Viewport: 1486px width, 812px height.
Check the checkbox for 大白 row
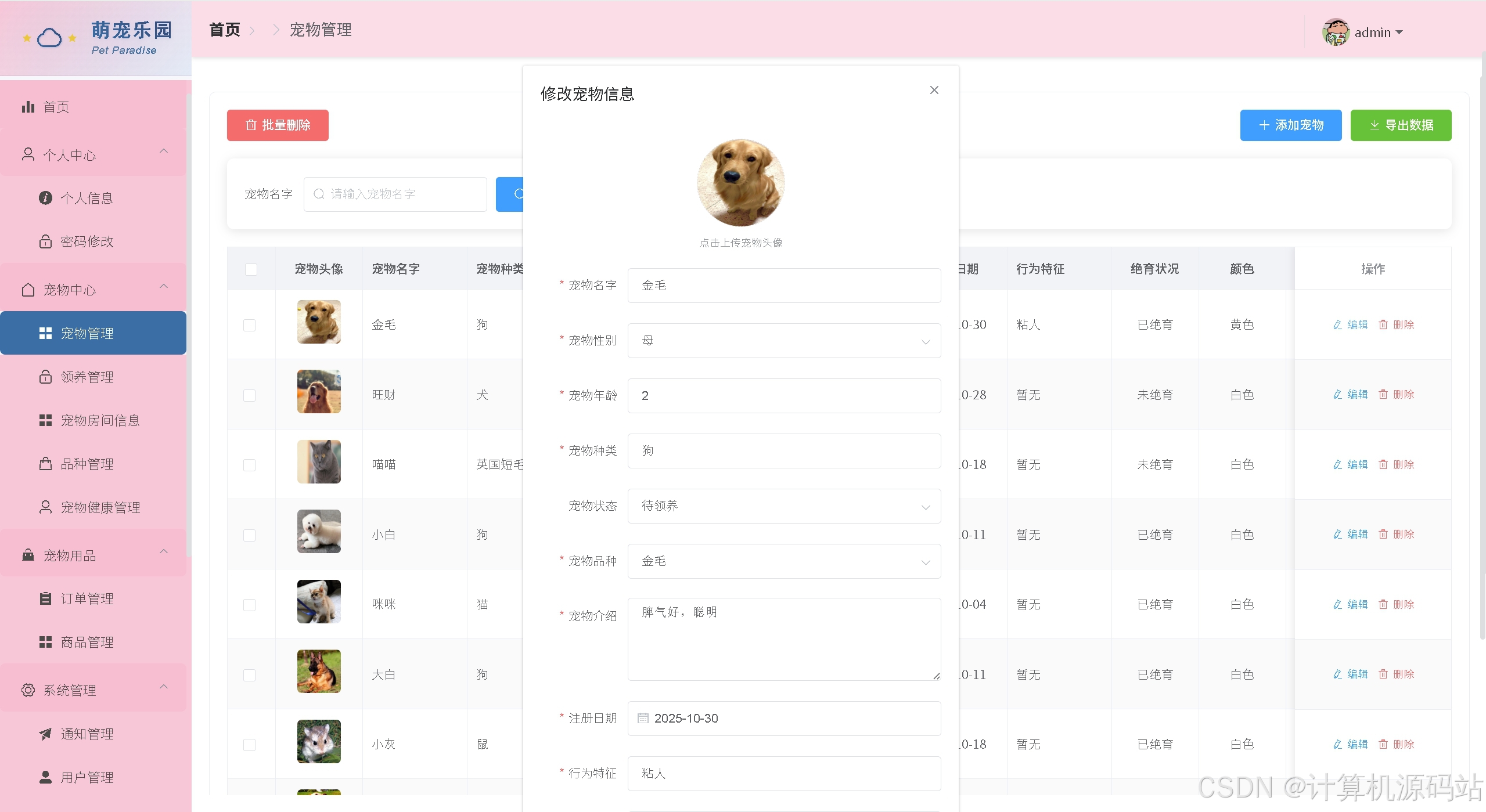tap(250, 675)
